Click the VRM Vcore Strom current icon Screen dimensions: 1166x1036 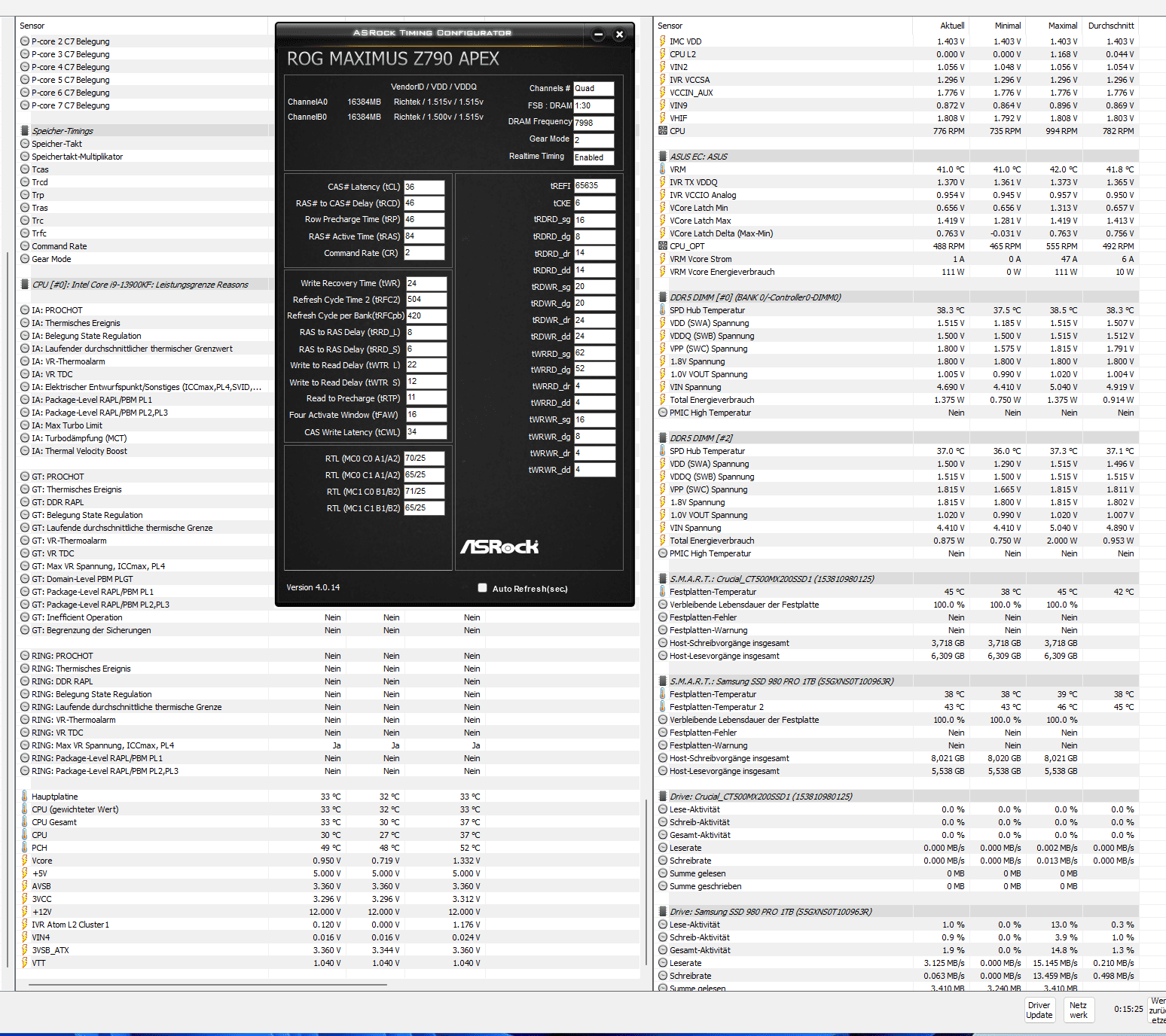pyautogui.click(x=663, y=259)
